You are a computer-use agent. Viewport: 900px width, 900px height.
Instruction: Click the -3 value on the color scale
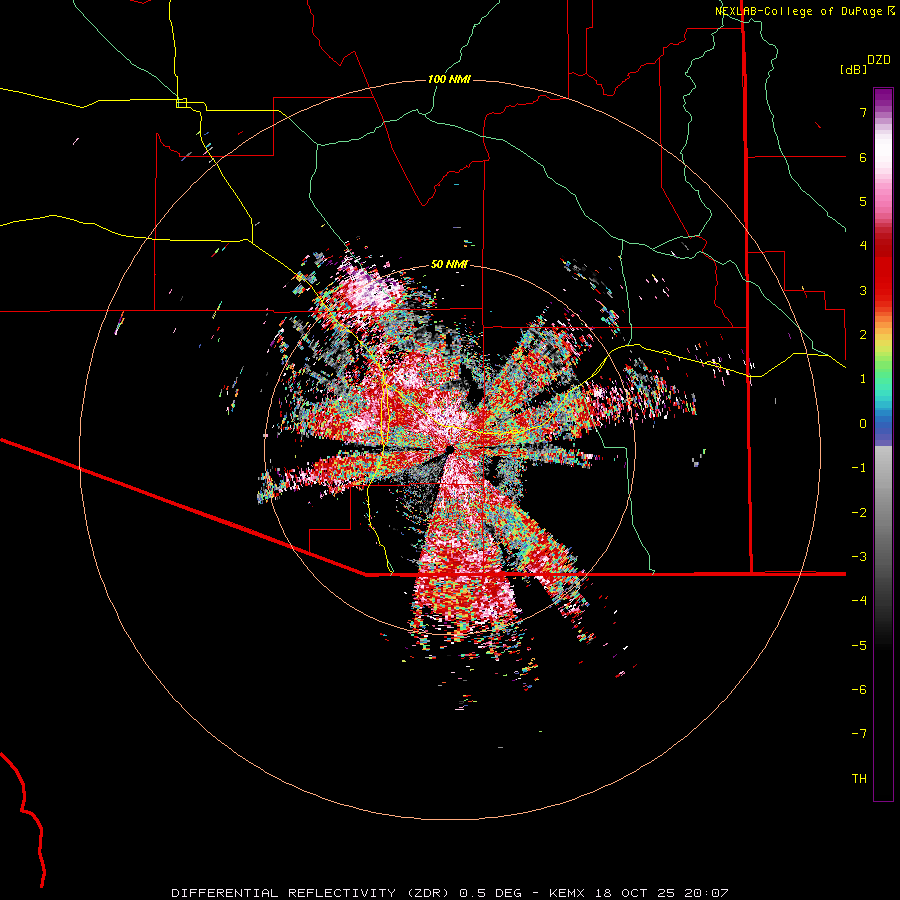859,557
